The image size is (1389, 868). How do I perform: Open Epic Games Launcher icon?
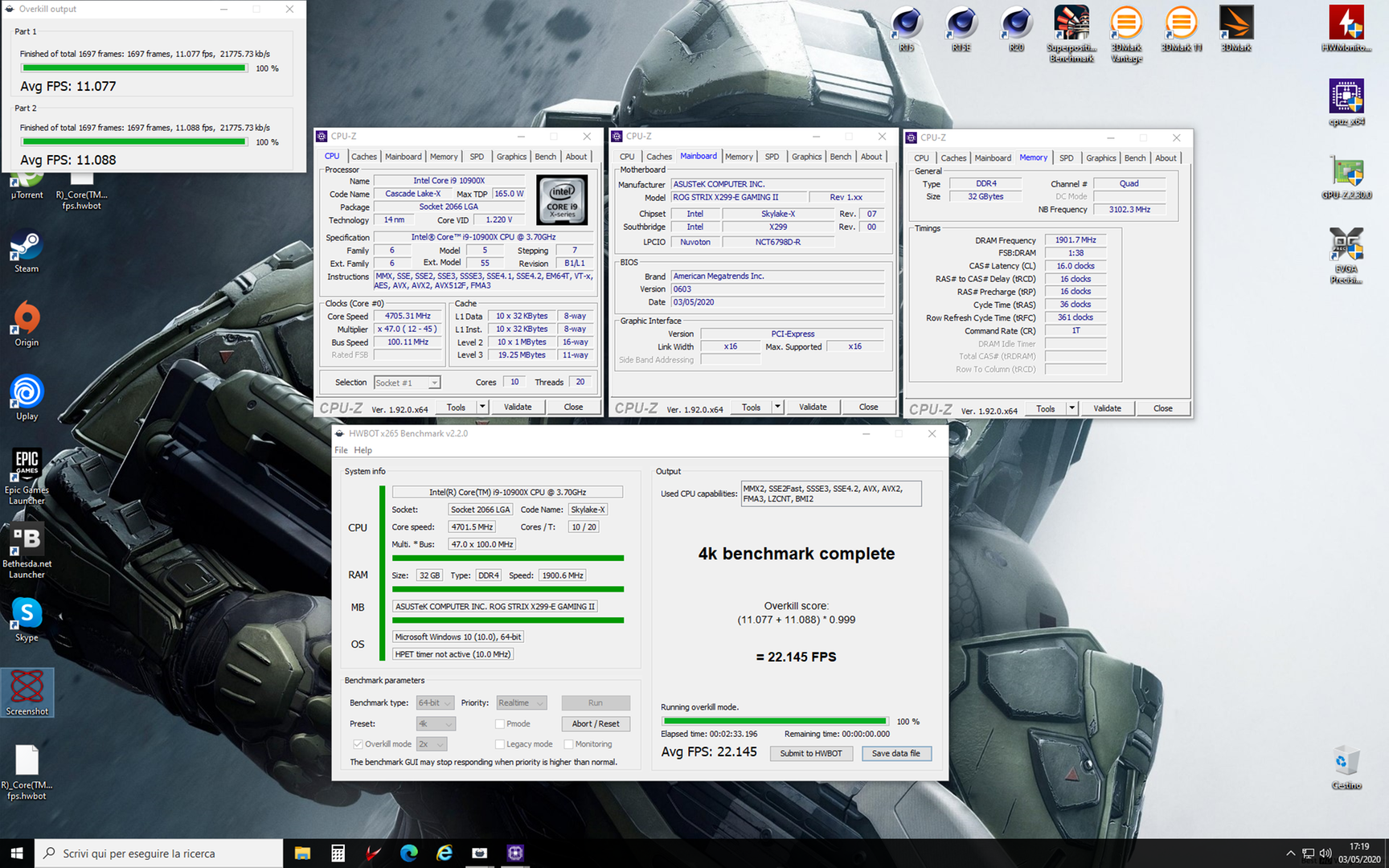27,477
